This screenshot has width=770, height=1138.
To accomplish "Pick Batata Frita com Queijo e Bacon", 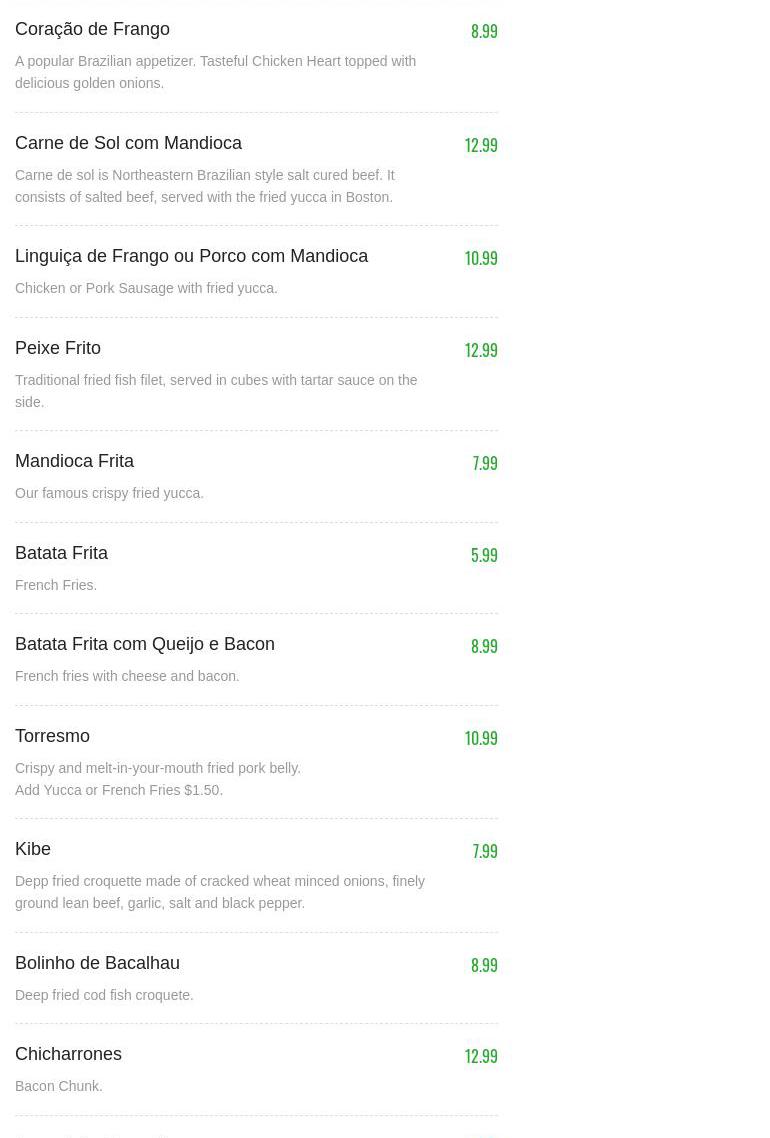I will click(145, 644).
